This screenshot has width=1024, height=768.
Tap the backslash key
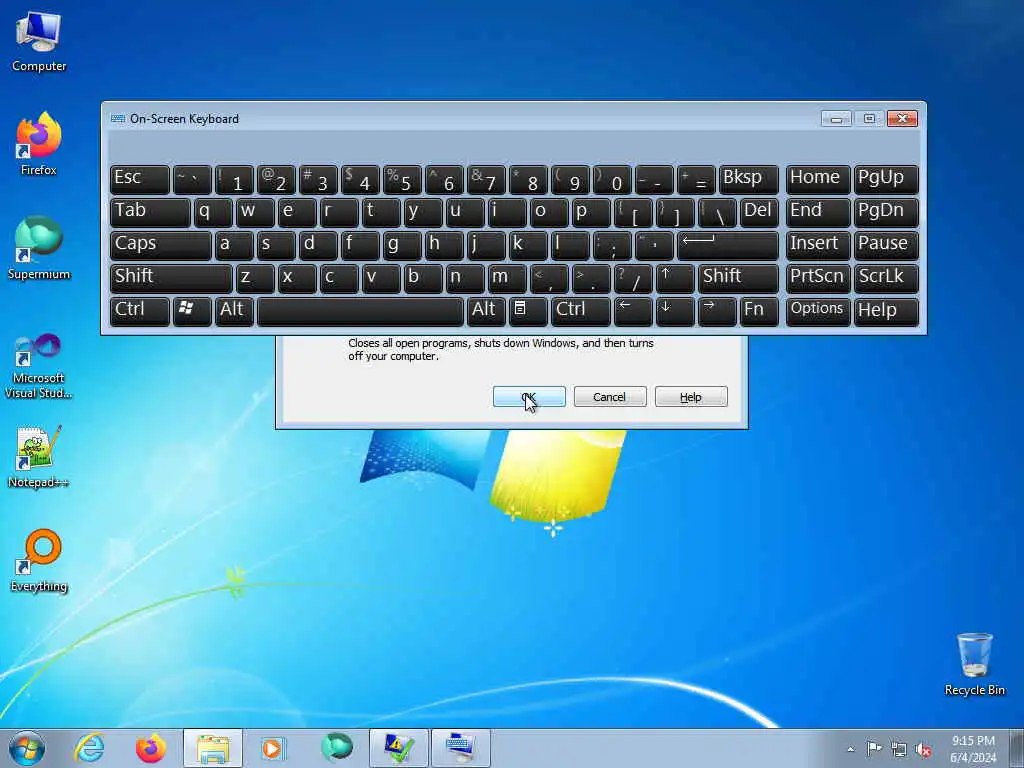[x=717, y=213]
